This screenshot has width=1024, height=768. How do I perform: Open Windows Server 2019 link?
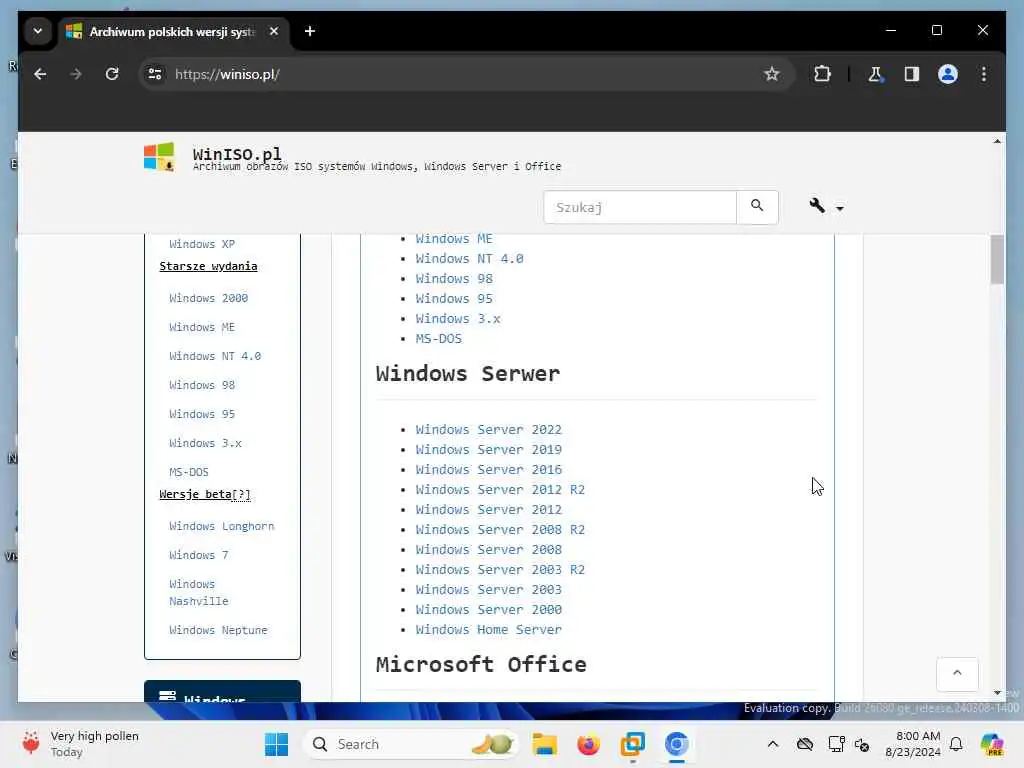(488, 450)
